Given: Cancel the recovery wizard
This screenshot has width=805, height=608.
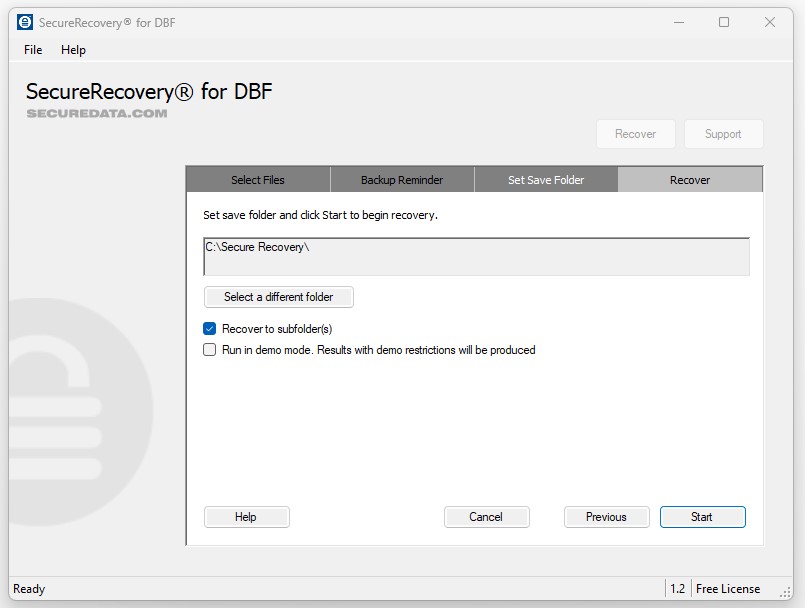Looking at the screenshot, I should [486, 517].
